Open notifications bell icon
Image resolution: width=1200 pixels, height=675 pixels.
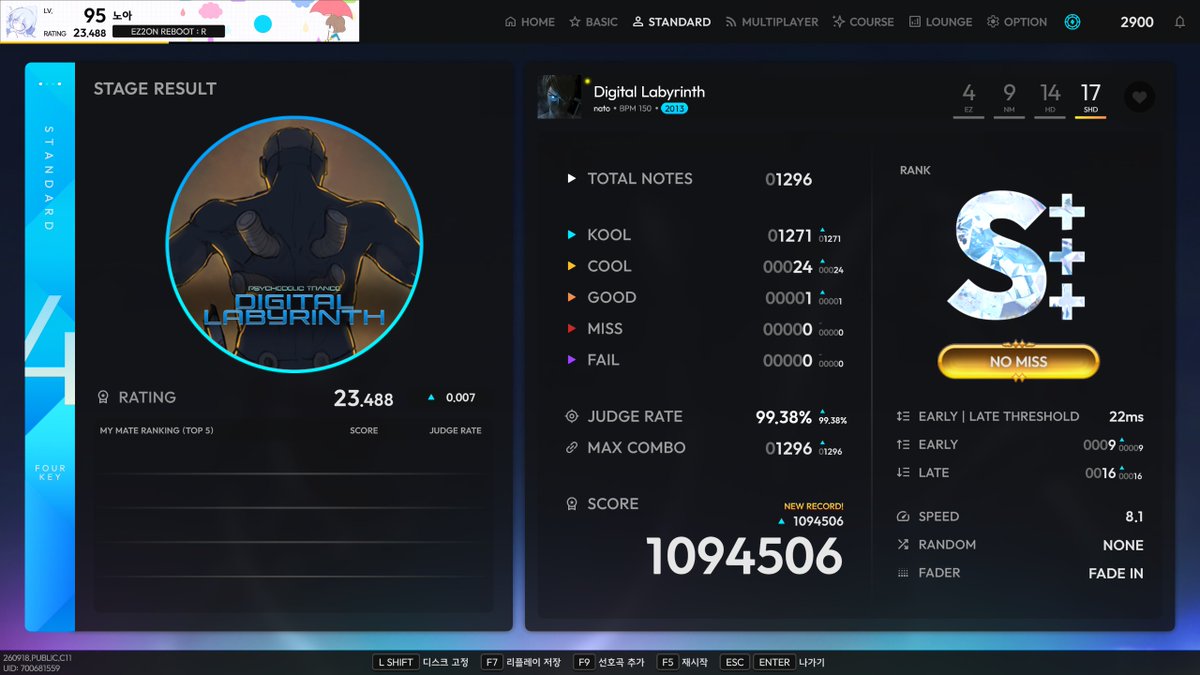1179,22
